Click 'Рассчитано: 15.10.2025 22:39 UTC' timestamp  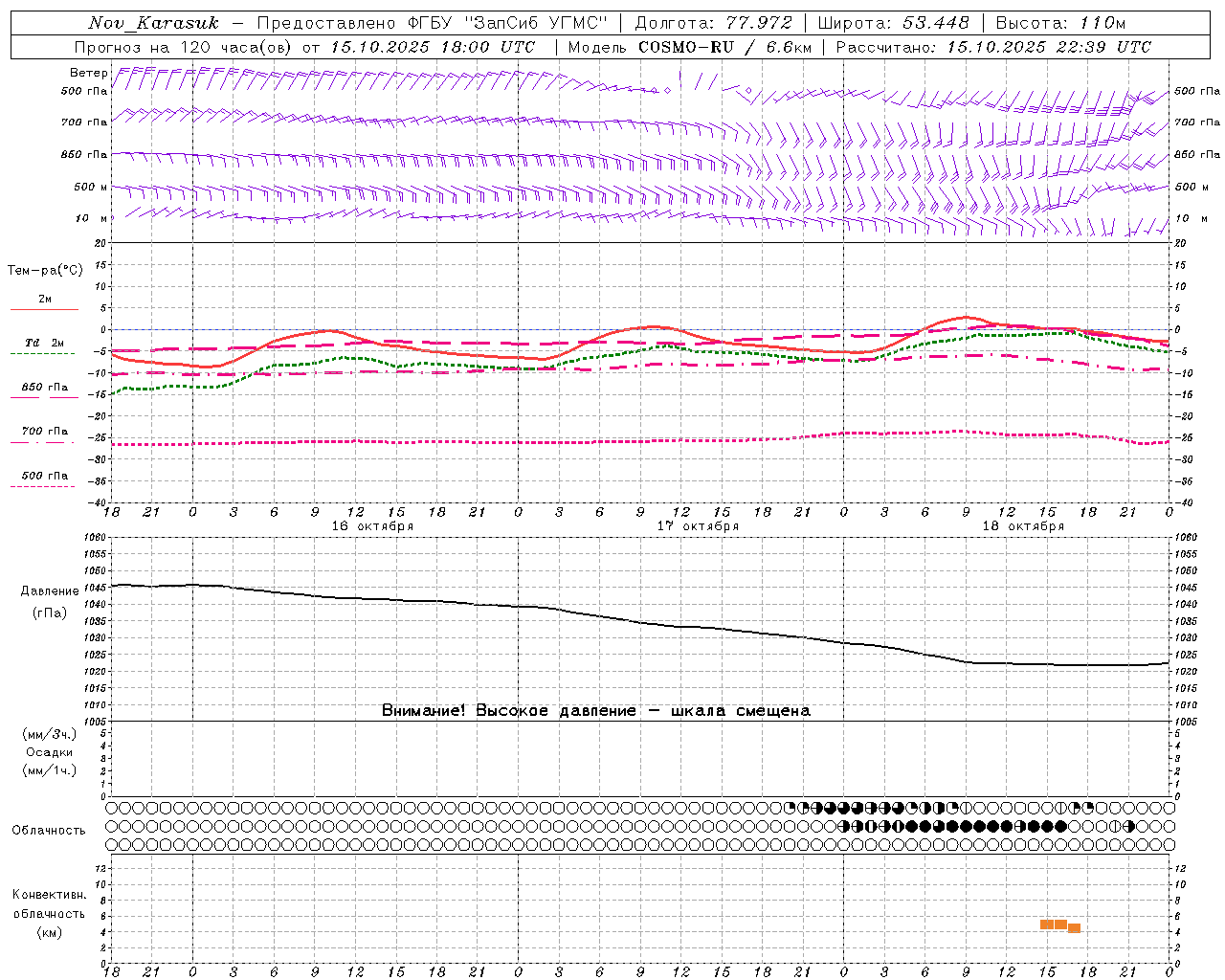(x=993, y=47)
